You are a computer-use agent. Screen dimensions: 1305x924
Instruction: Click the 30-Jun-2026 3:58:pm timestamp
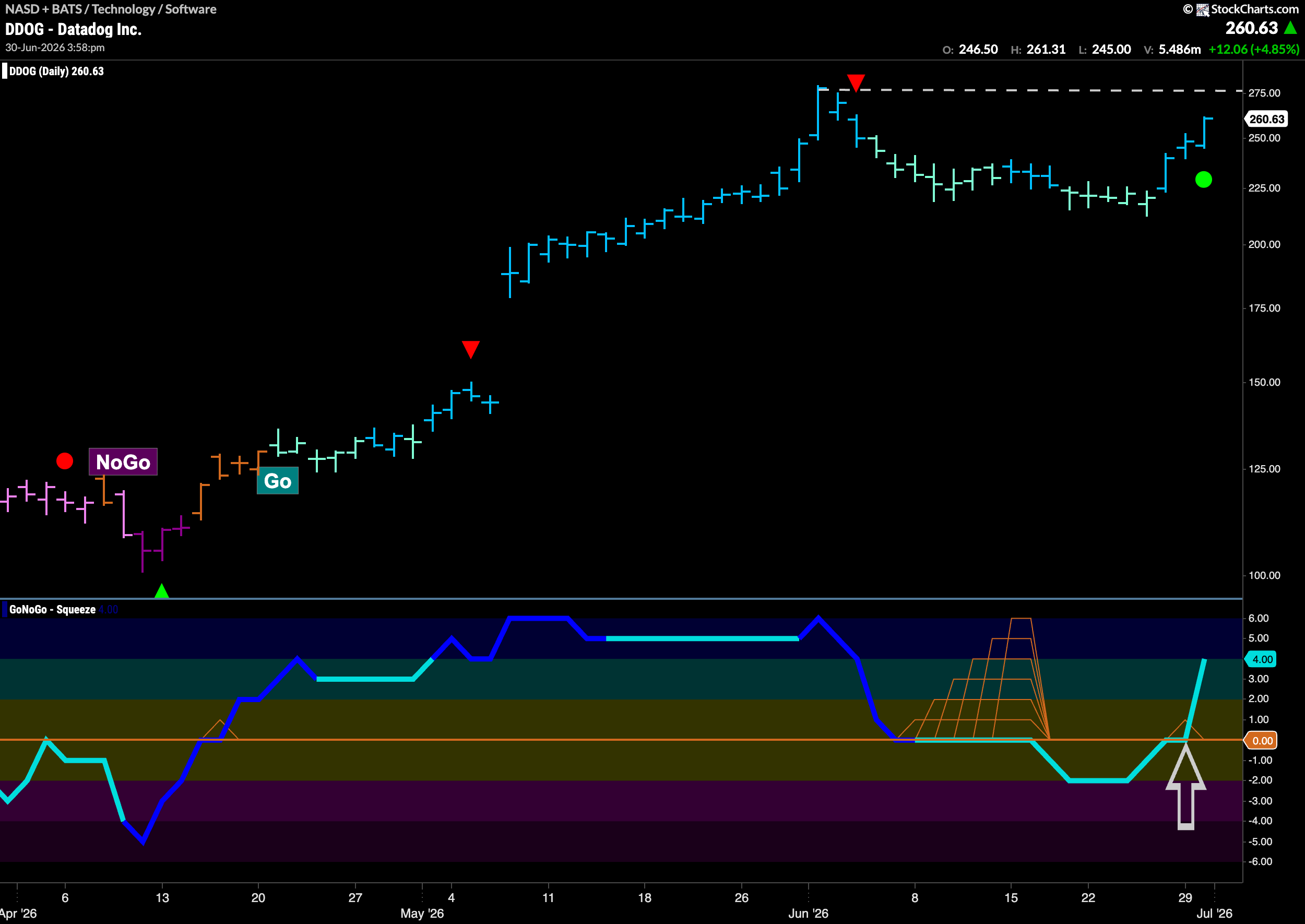click(55, 48)
